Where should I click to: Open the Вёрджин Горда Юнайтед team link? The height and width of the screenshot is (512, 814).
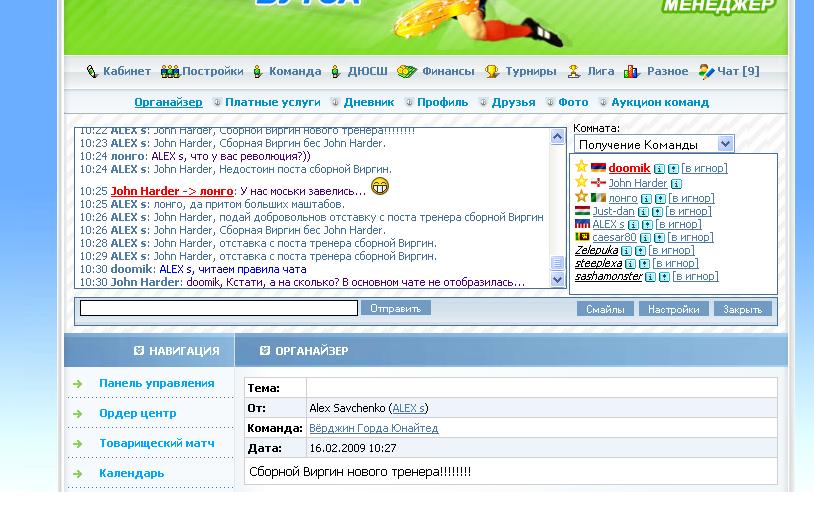373,428
